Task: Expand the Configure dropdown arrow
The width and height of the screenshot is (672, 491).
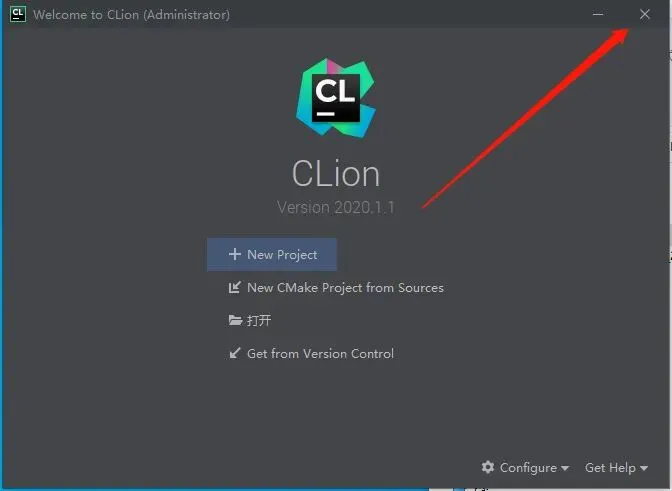Action: 565,468
